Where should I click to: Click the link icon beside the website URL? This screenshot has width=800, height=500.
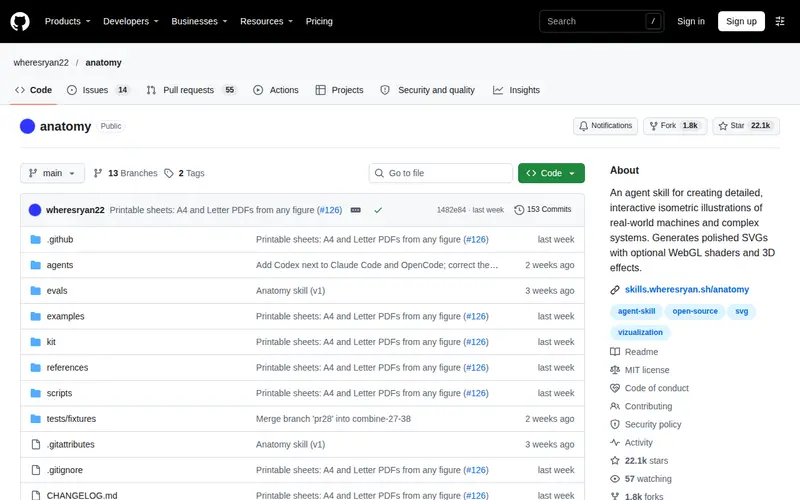pos(615,290)
